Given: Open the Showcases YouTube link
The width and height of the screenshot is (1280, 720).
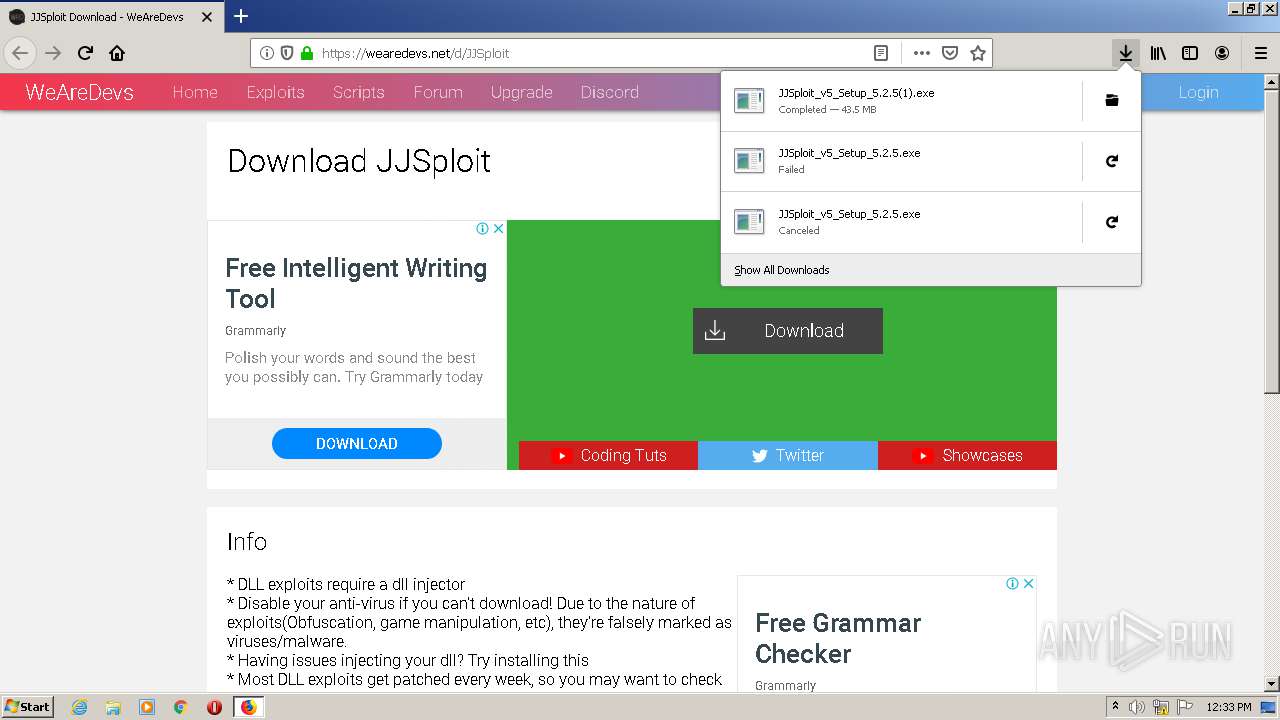Looking at the screenshot, I should [967, 455].
